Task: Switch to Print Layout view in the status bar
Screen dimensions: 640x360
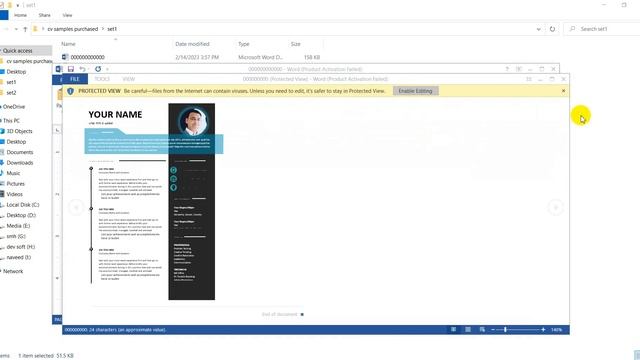Action: point(468,329)
